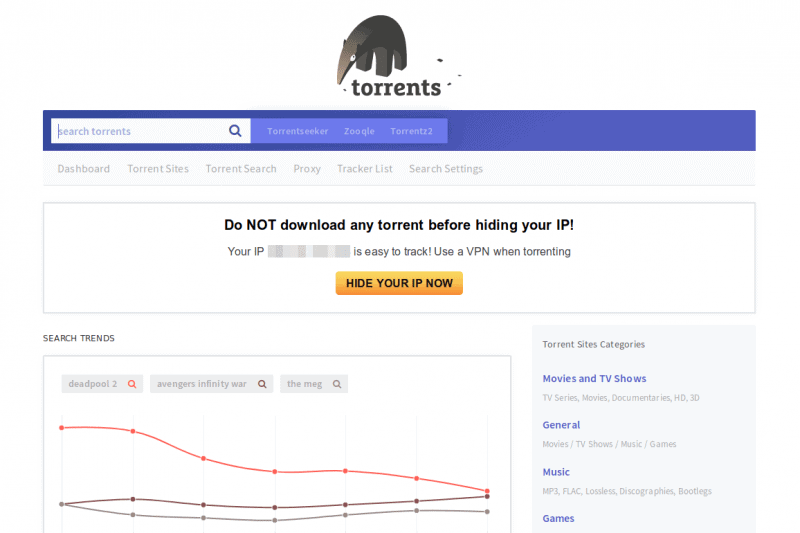Screen dimensions: 800x533
Task: Open the General category link
Action: (561, 425)
